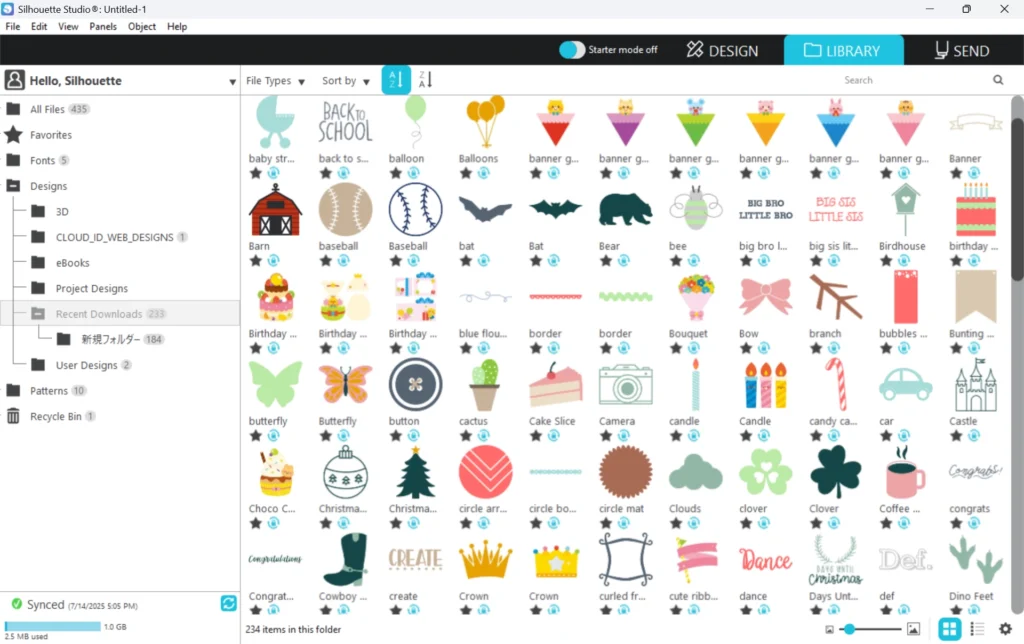Open the Panels menu
The image size is (1024, 644).
tap(103, 27)
